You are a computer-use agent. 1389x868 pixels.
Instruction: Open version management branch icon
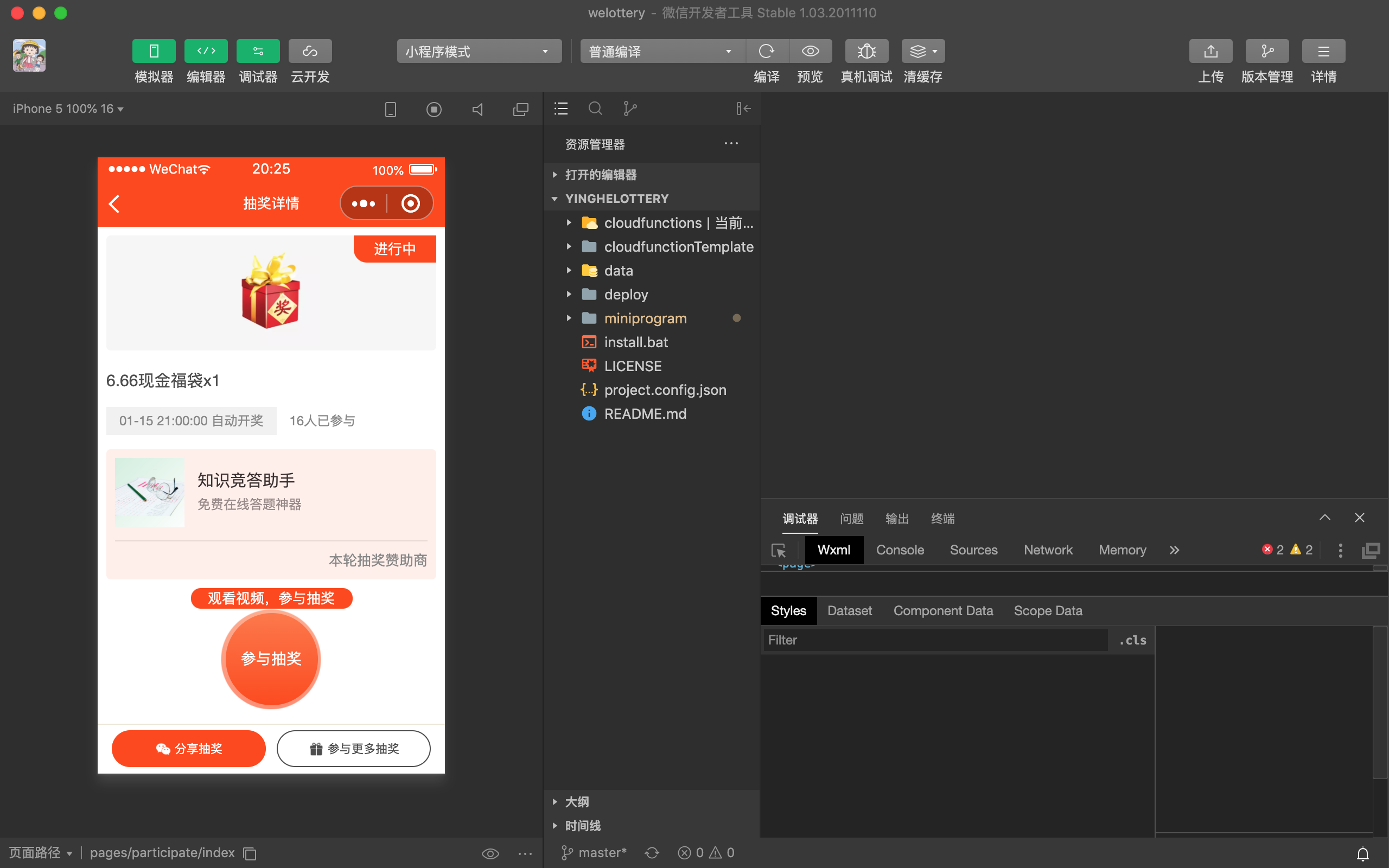(1266, 51)
